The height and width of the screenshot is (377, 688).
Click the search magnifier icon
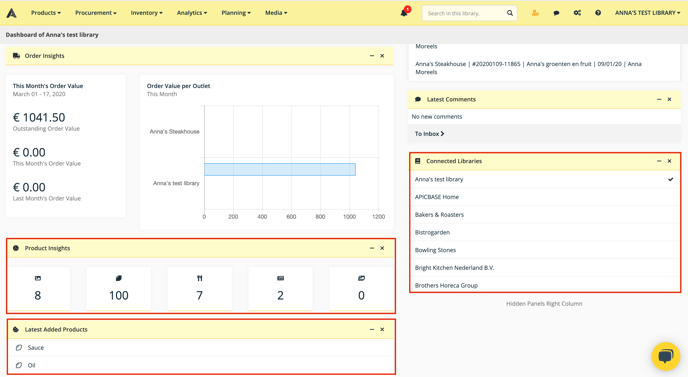tap(510, 13)
